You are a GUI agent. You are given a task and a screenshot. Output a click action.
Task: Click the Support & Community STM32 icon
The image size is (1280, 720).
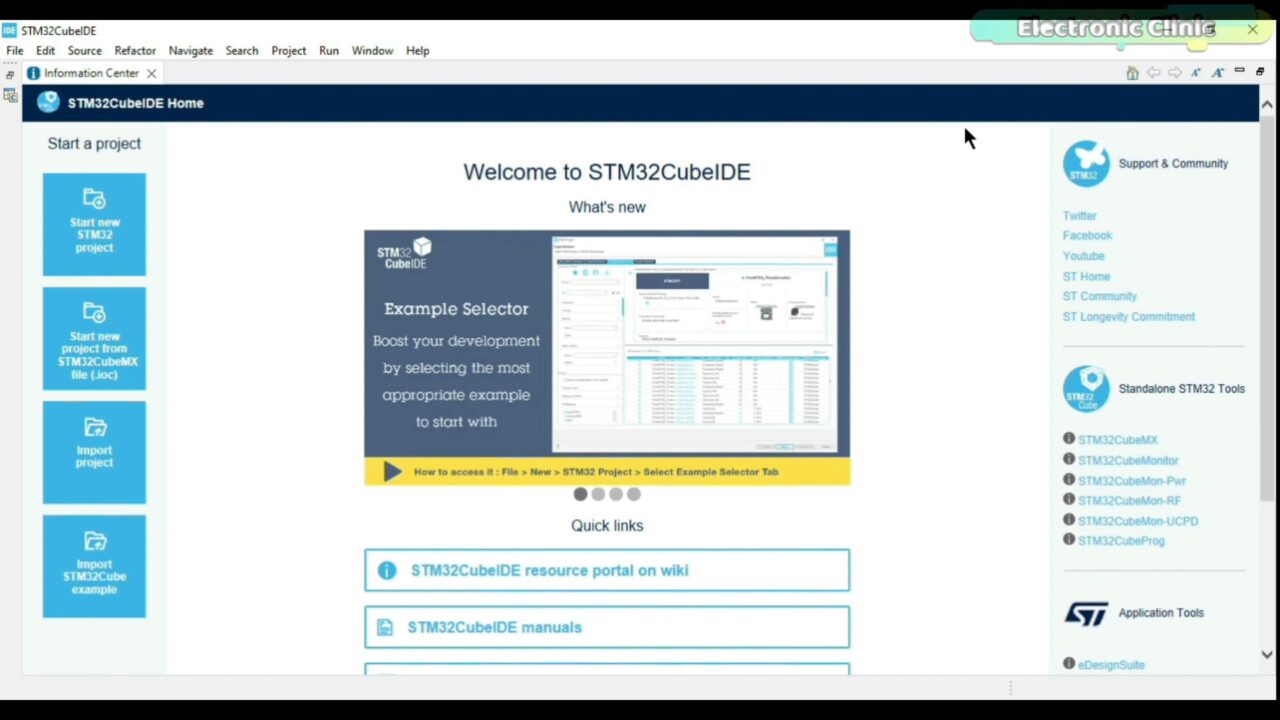[x=1086, y=163]
